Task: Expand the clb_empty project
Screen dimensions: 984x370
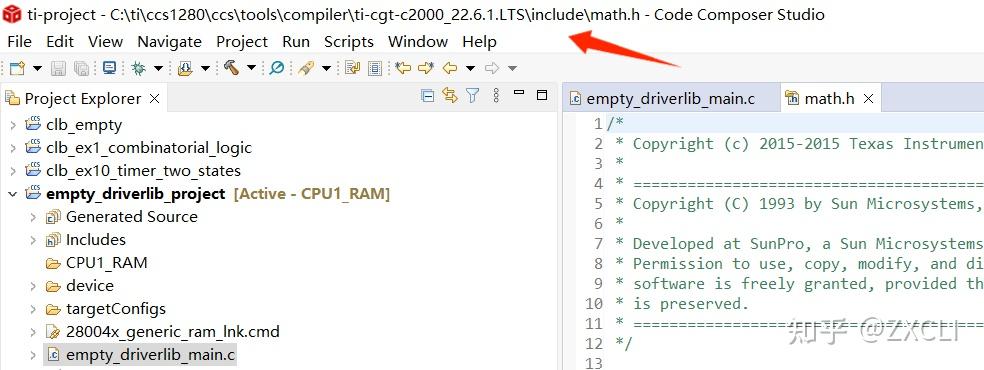Action: click(13, 125)
